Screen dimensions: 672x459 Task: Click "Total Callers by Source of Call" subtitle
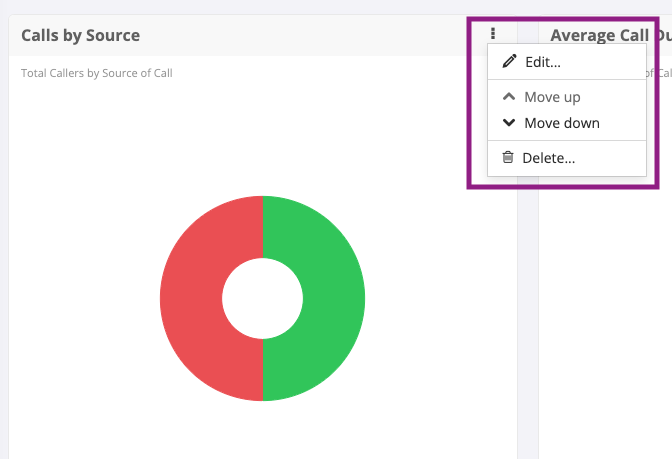pyautogui.click(x=97, y=73)
